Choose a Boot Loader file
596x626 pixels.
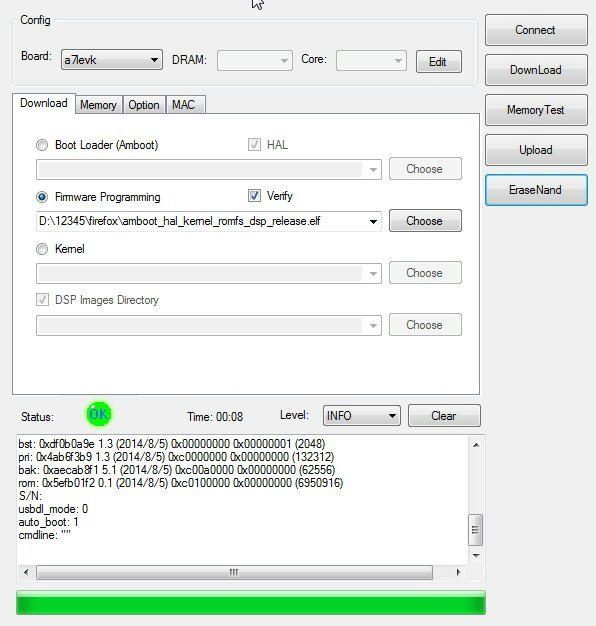(x=425, y=169)
